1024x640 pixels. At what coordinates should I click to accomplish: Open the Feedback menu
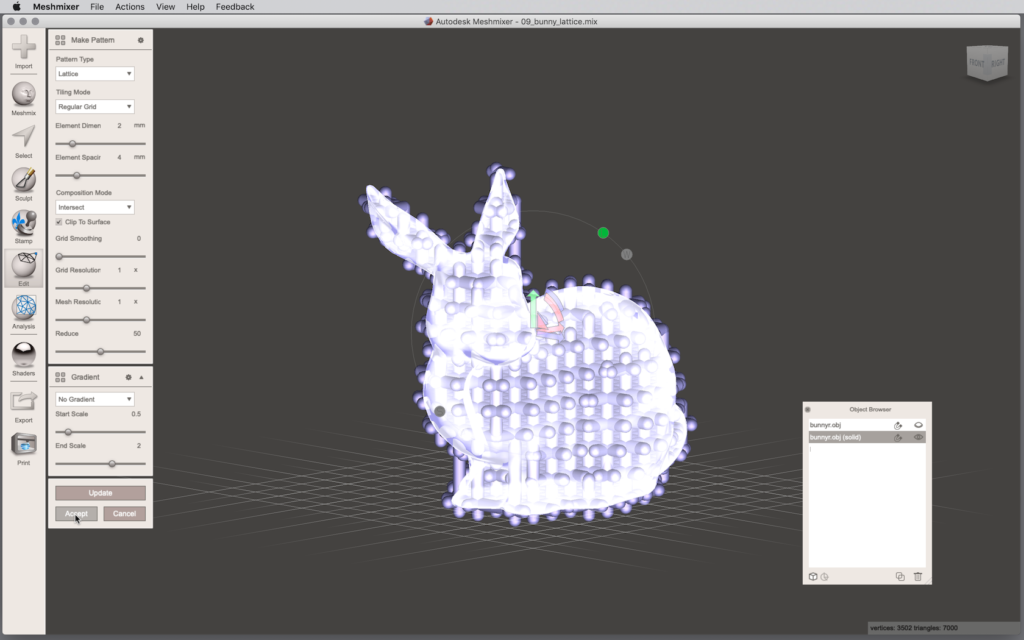(235, 7)
